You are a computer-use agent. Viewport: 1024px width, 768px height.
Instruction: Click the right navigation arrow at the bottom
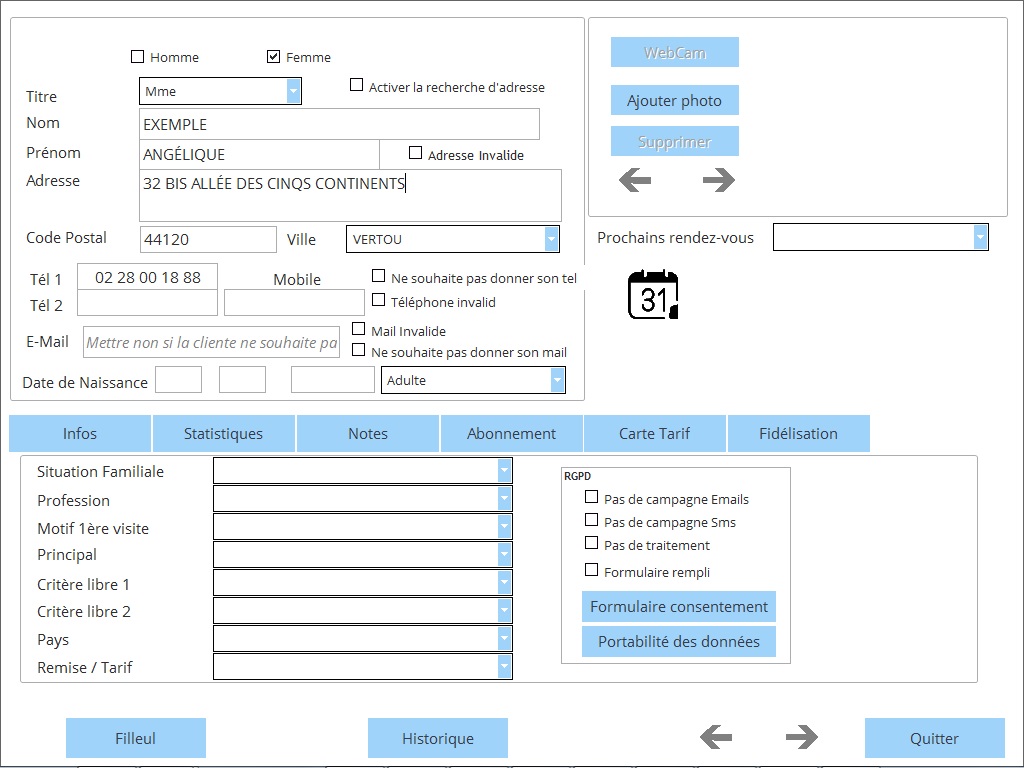(x=801, y=736)
